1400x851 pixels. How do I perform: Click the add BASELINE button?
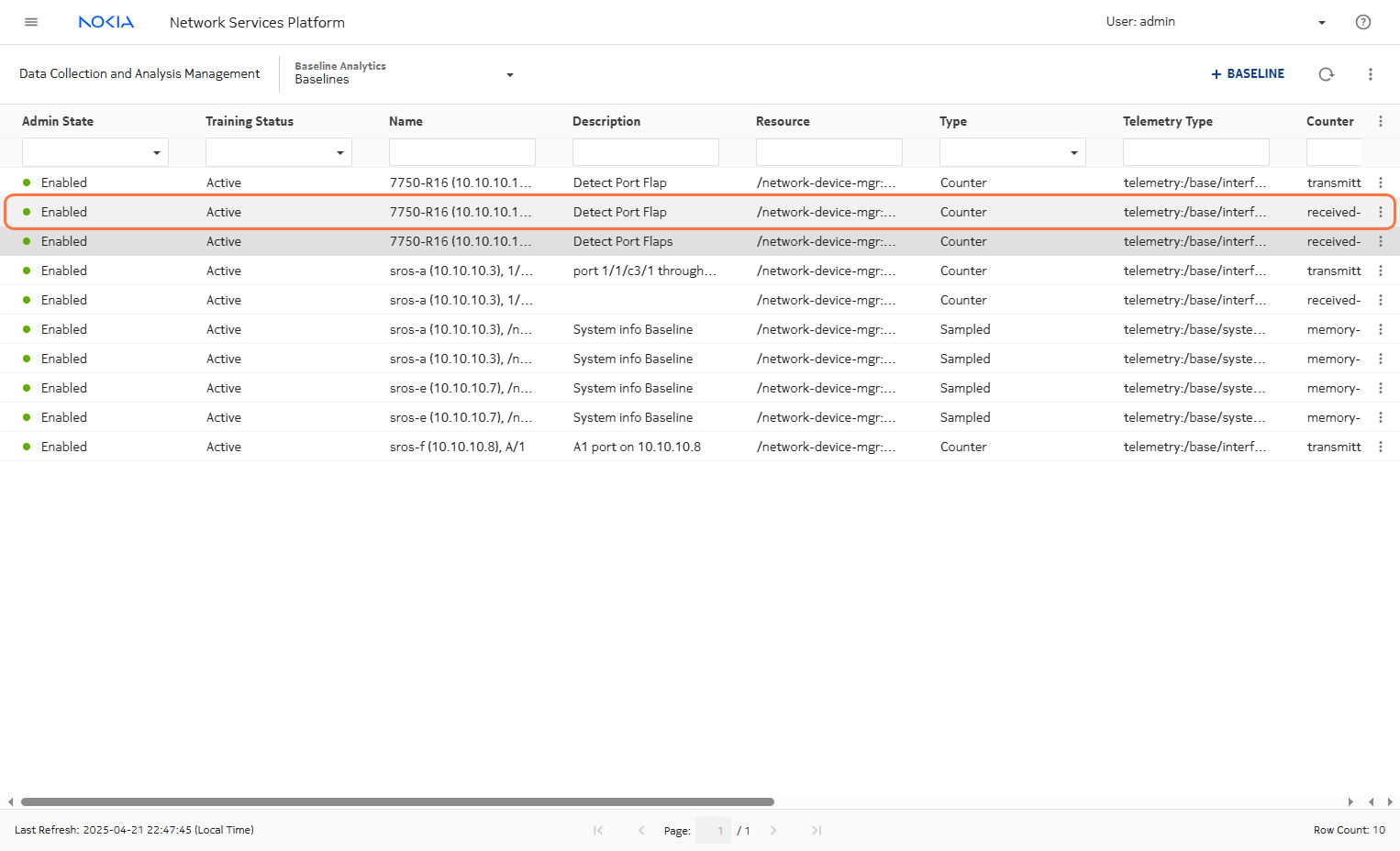(1248, 73)
